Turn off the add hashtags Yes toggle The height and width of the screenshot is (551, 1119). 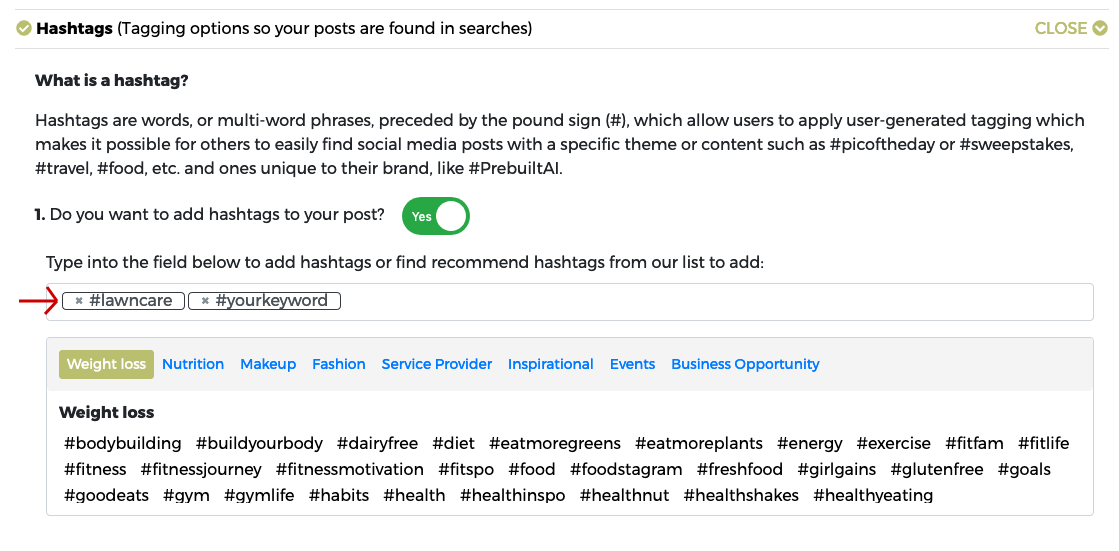click(436, 216)
